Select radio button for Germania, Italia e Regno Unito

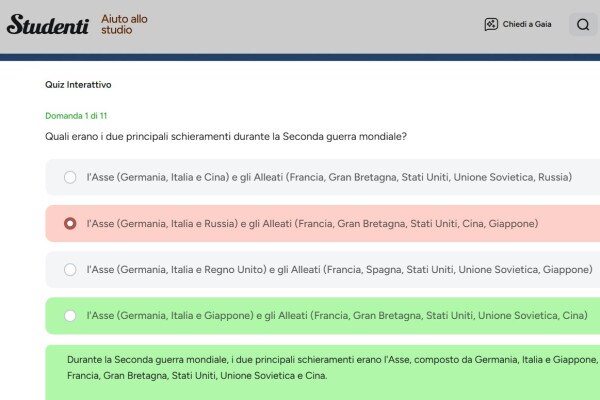70,270
